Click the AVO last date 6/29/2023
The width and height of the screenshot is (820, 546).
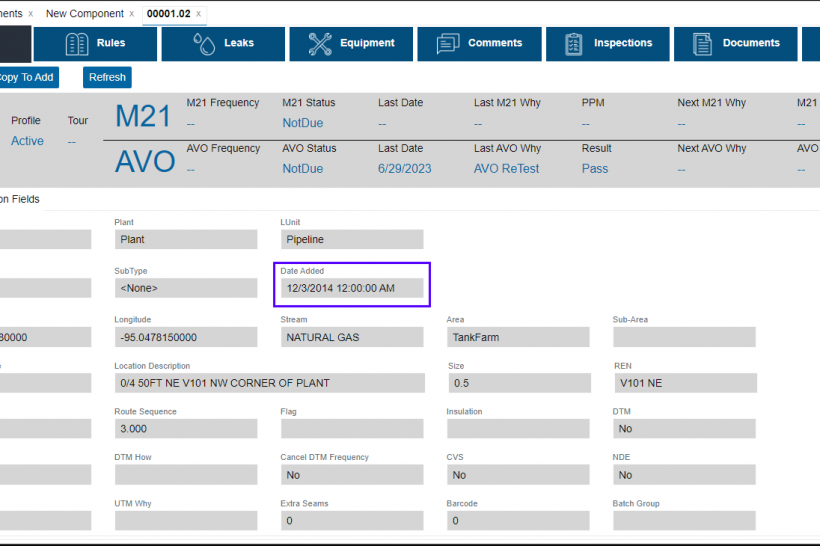404,169
